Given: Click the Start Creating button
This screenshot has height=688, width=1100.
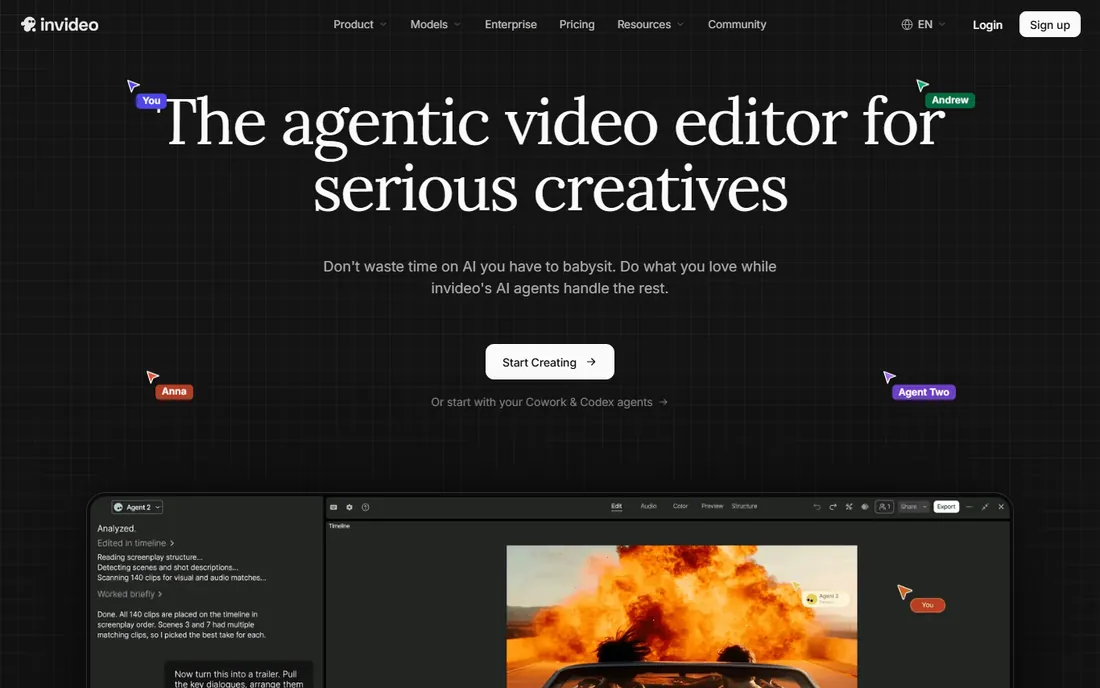Looking at the screenshot, I should coord(549,362).
